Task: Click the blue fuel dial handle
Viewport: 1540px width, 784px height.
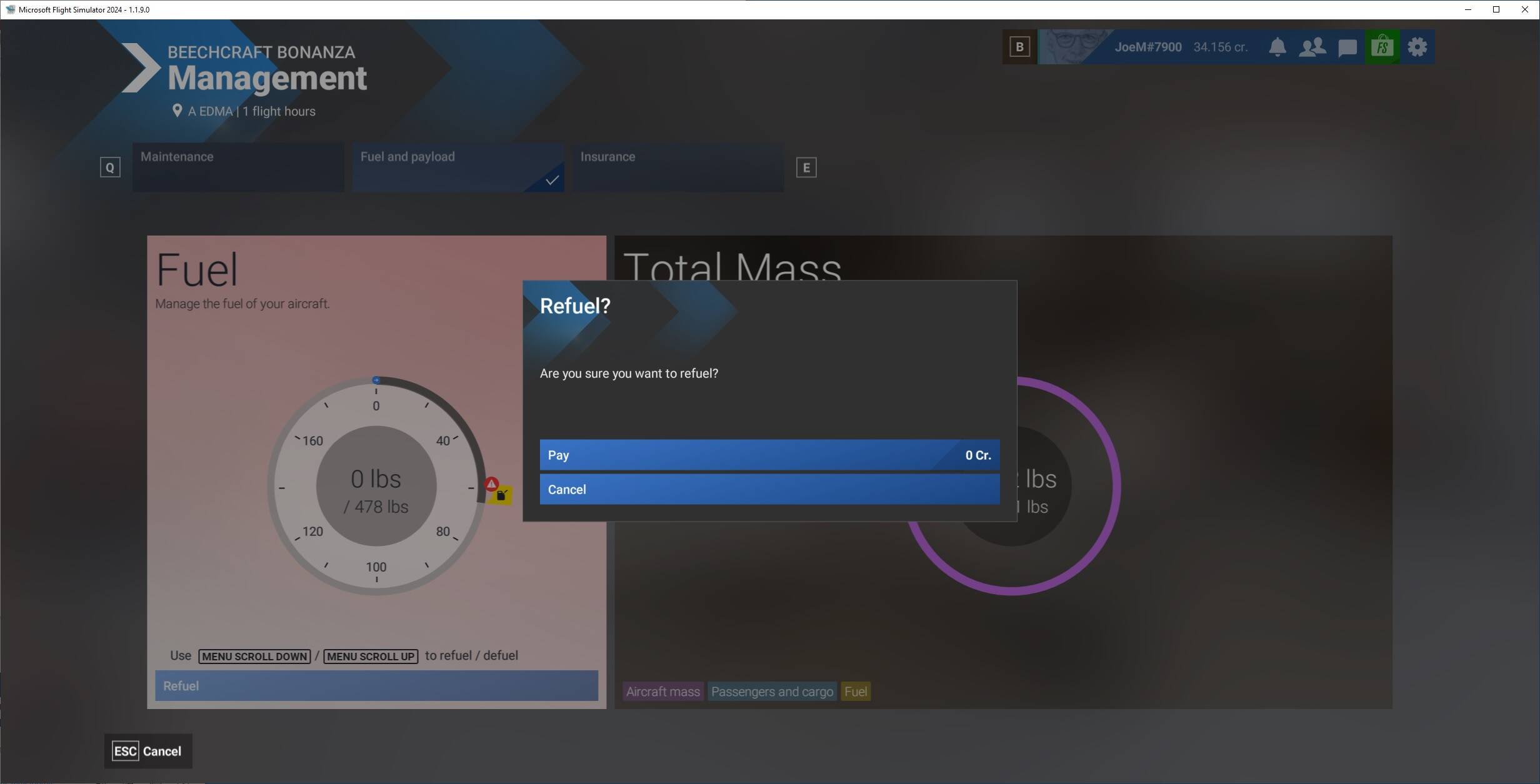Action: tap(376, 380)
